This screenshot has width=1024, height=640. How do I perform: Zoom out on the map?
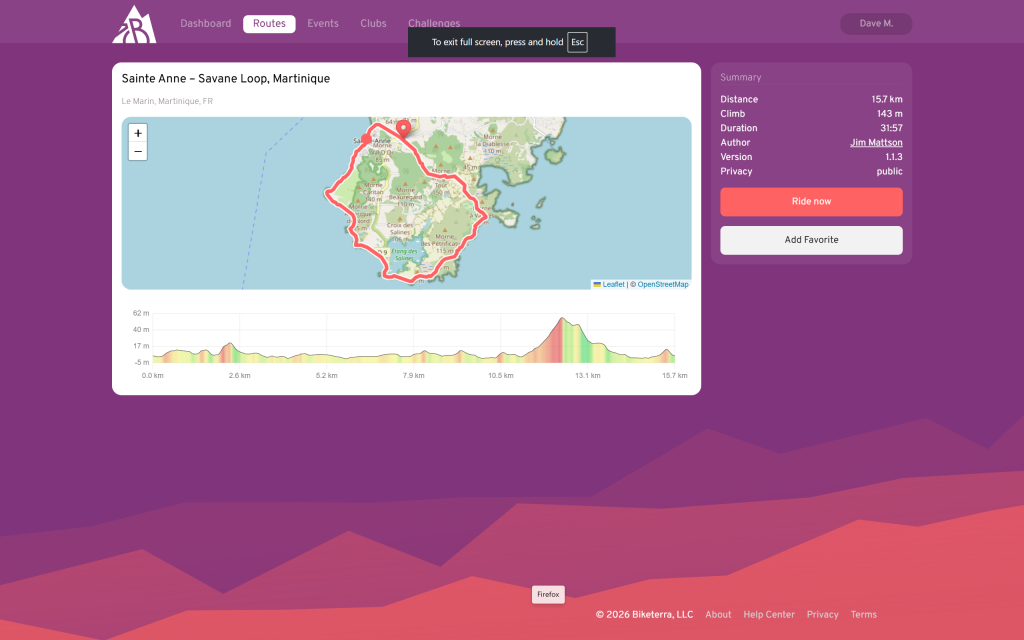(138, 152)
